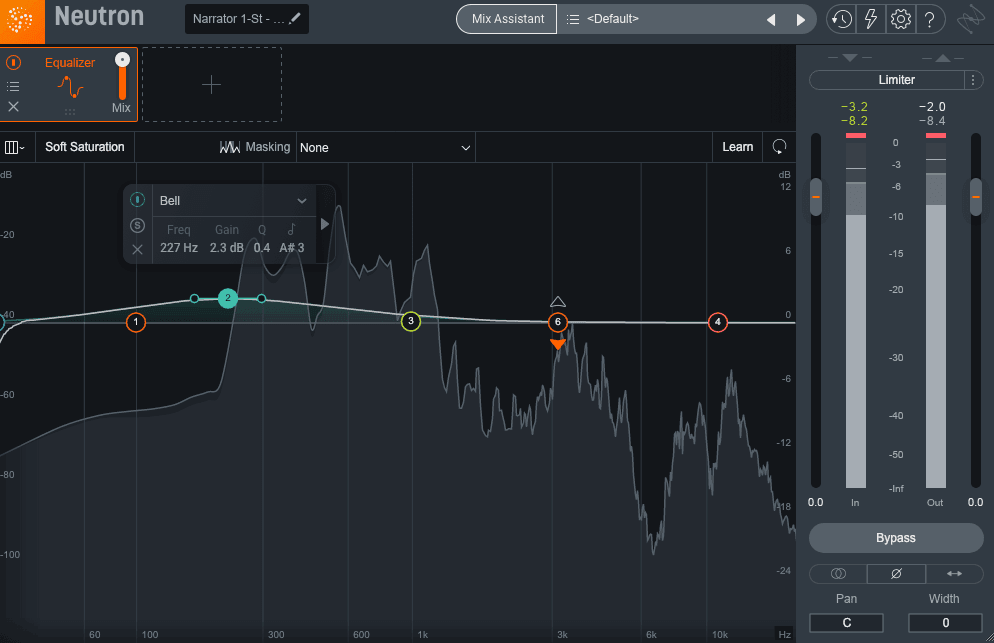The image size is (994, 643).
Task: Click Gain value 2.3 dB
Action: pos(226,248)
